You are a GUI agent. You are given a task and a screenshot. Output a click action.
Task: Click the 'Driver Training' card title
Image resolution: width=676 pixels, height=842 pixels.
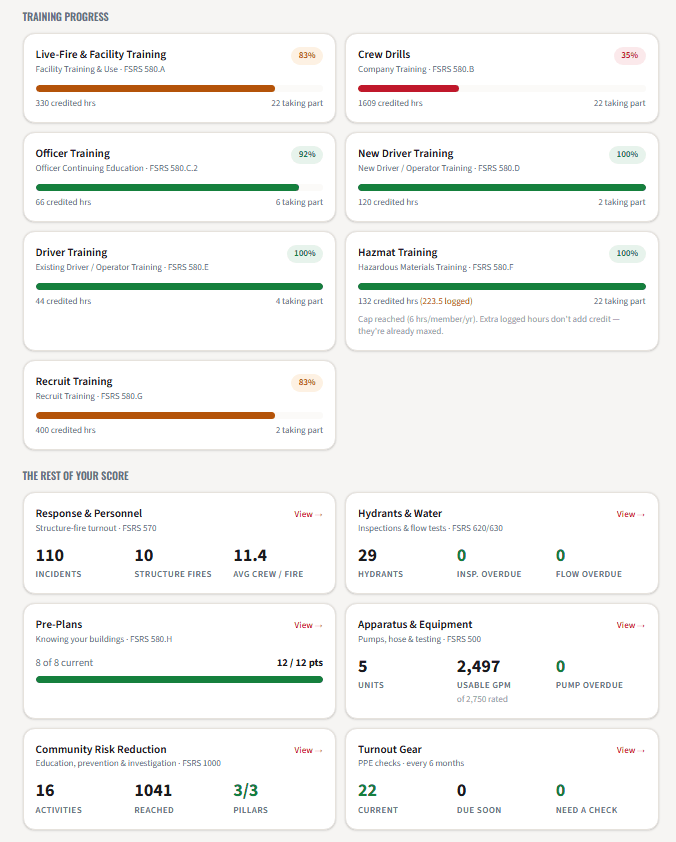[x=71, y=252]
